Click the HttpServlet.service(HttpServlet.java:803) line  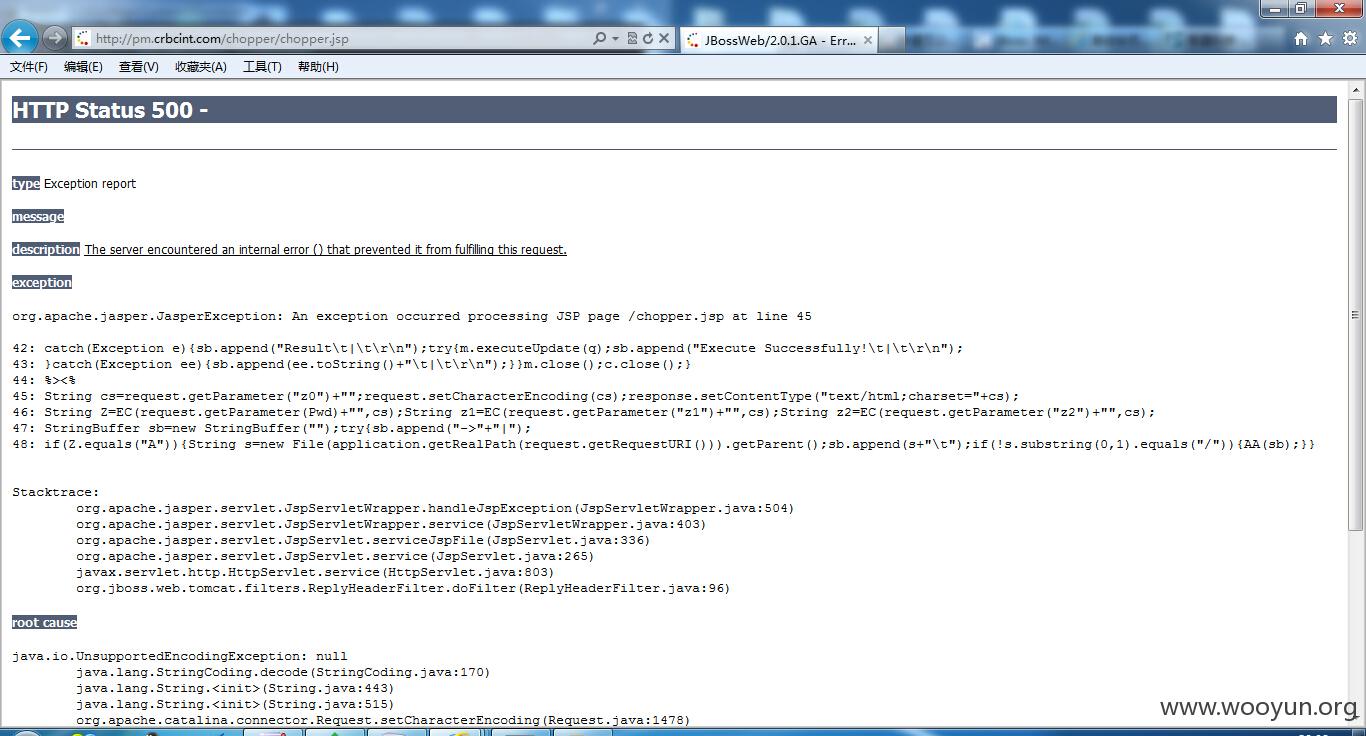coord(315,572)
